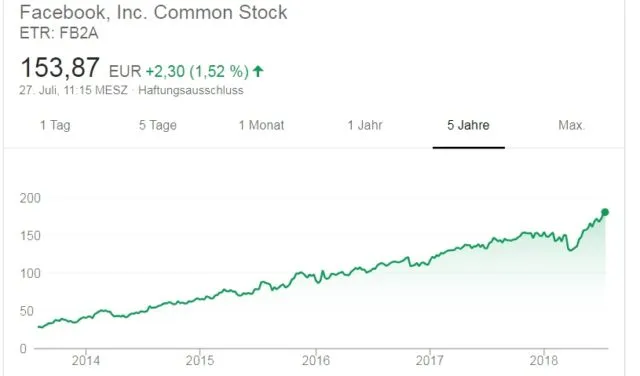Open the Haftungsausschluss disclaimer link
This screenshot has height=376, width=640.
point(191,90)
